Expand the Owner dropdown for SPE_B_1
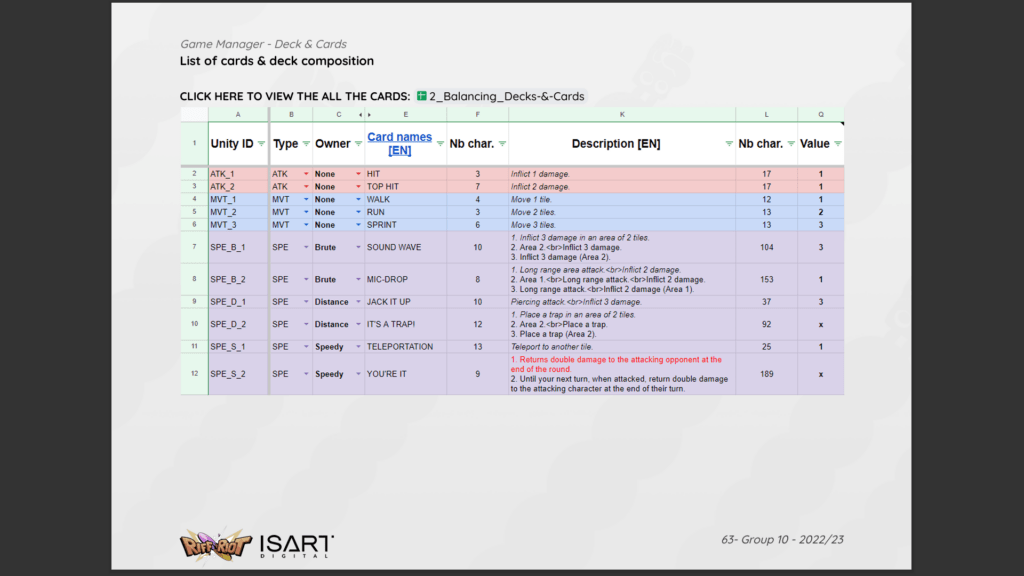This screenshot has width=1024, height=576. click(358, 247)
